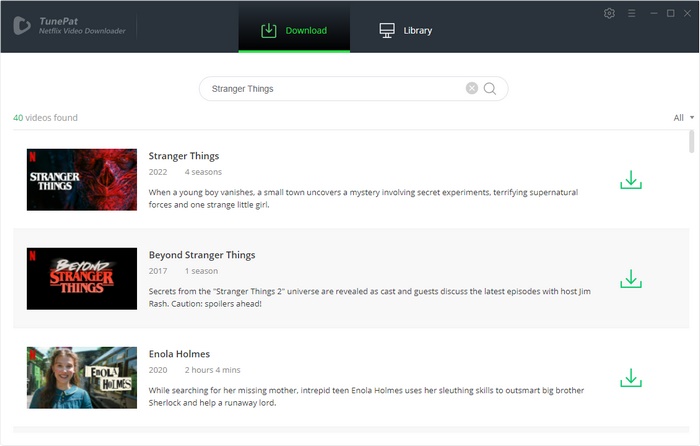Click the 4 seasons label
Screen dimensions: 700x446
click(x=203, y=172)
